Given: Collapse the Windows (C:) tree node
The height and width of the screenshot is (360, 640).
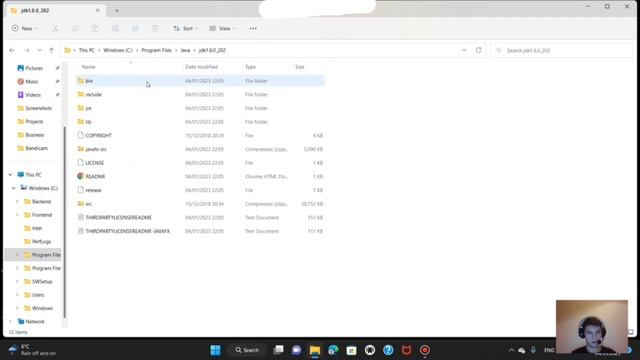Looking at the screenshot, I should tap(14, 188).
